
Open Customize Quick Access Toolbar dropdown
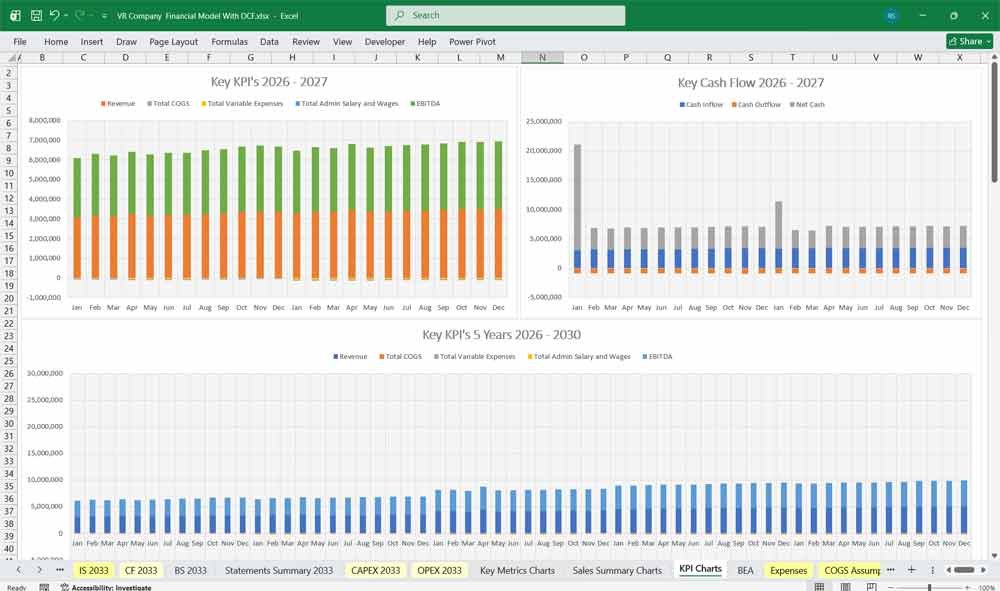click(x=104, y=16)
